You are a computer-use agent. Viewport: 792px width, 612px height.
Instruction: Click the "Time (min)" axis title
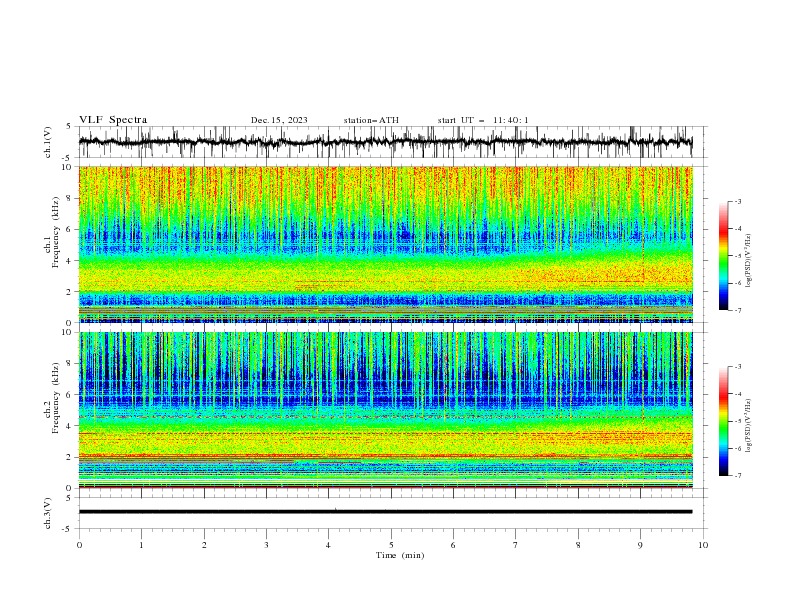[400, 555]
